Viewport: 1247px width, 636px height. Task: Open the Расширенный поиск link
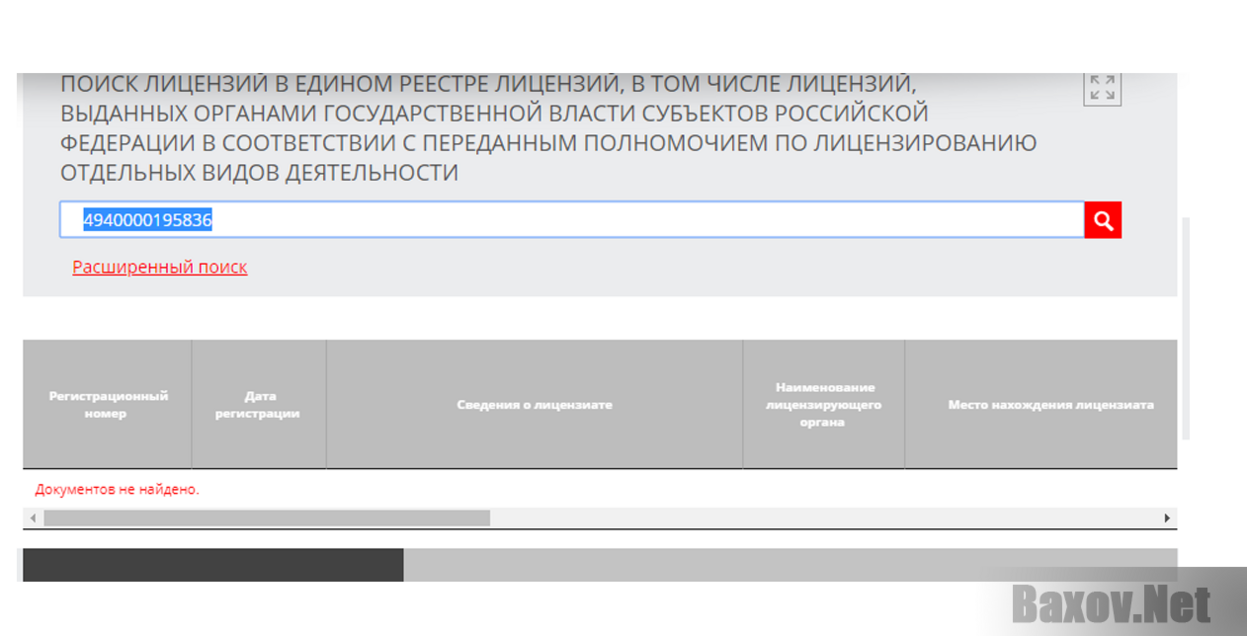point(159,267)
